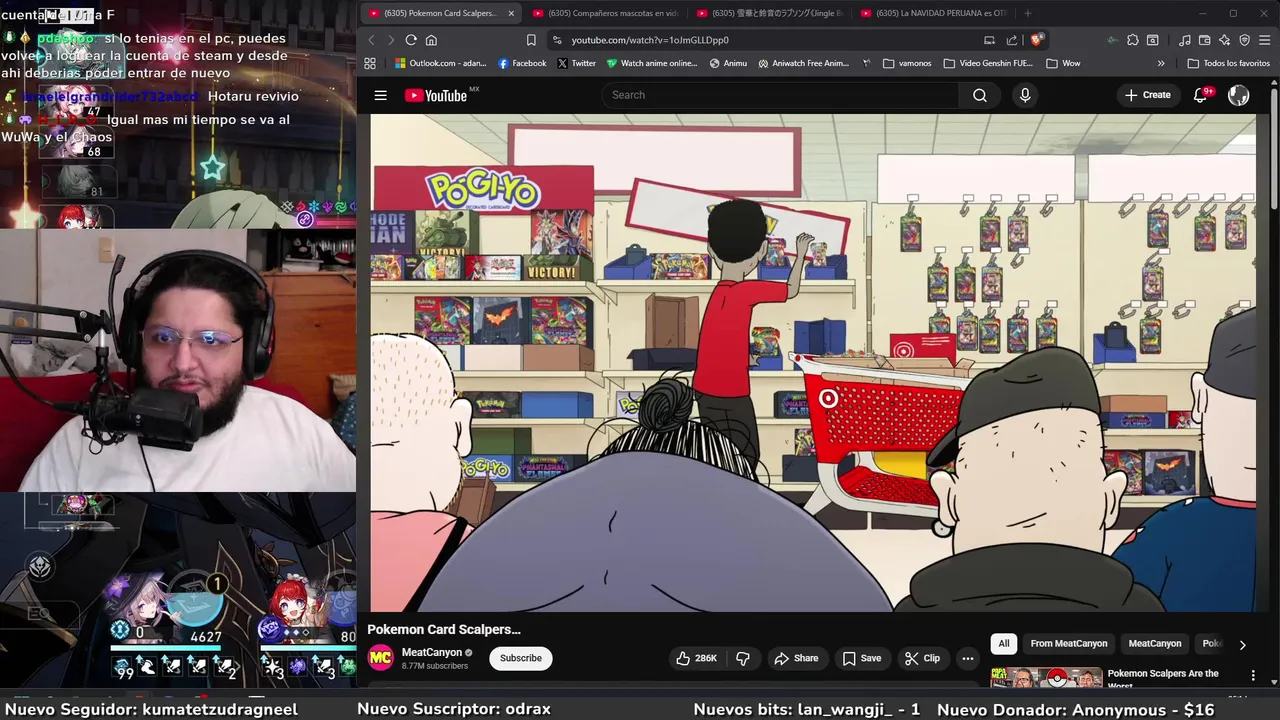Close the Pokemon Card Scalpers tab

pos(511,13)
